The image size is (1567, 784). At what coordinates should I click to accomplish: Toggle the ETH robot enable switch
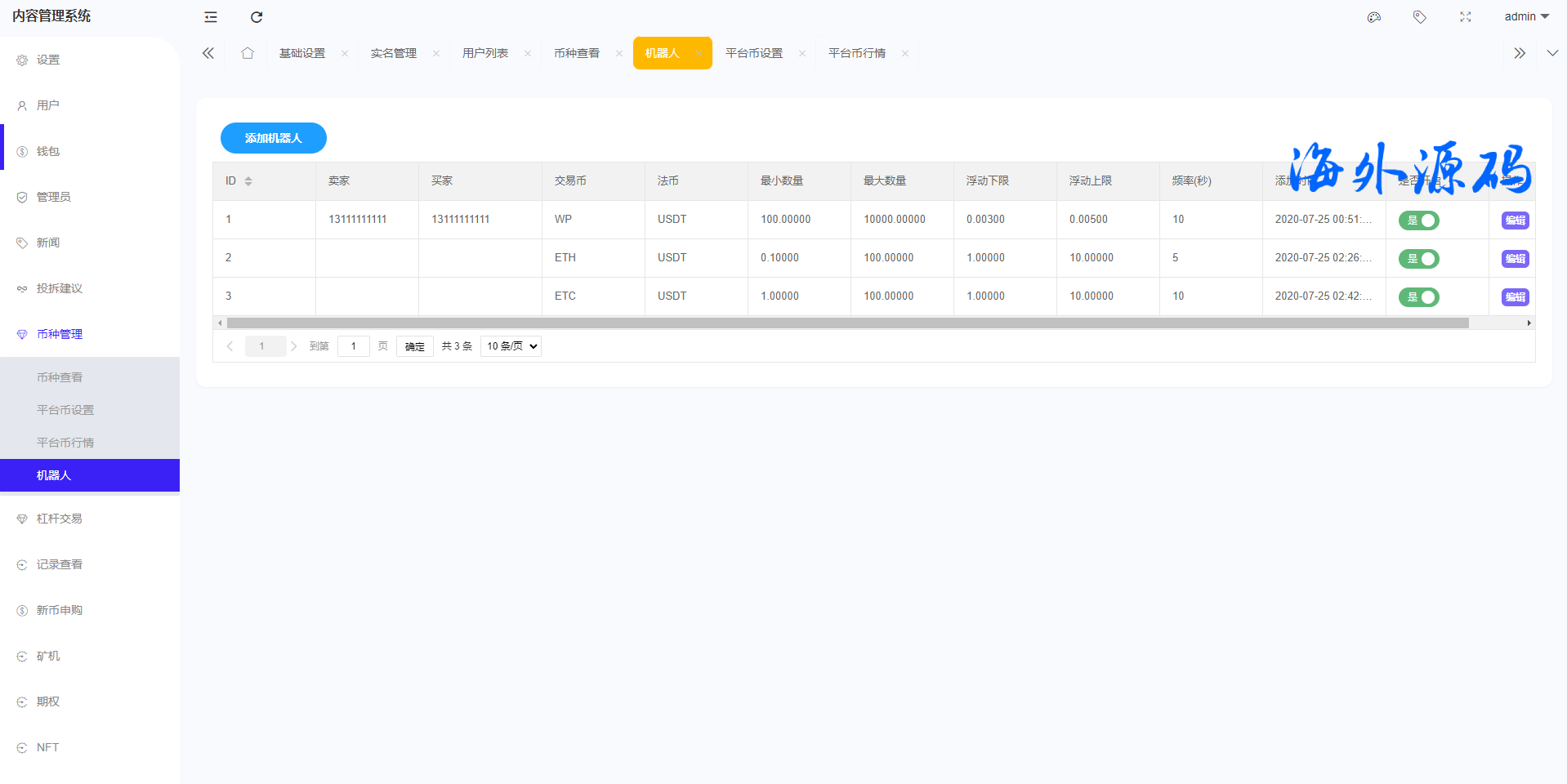pos(1419,259)
